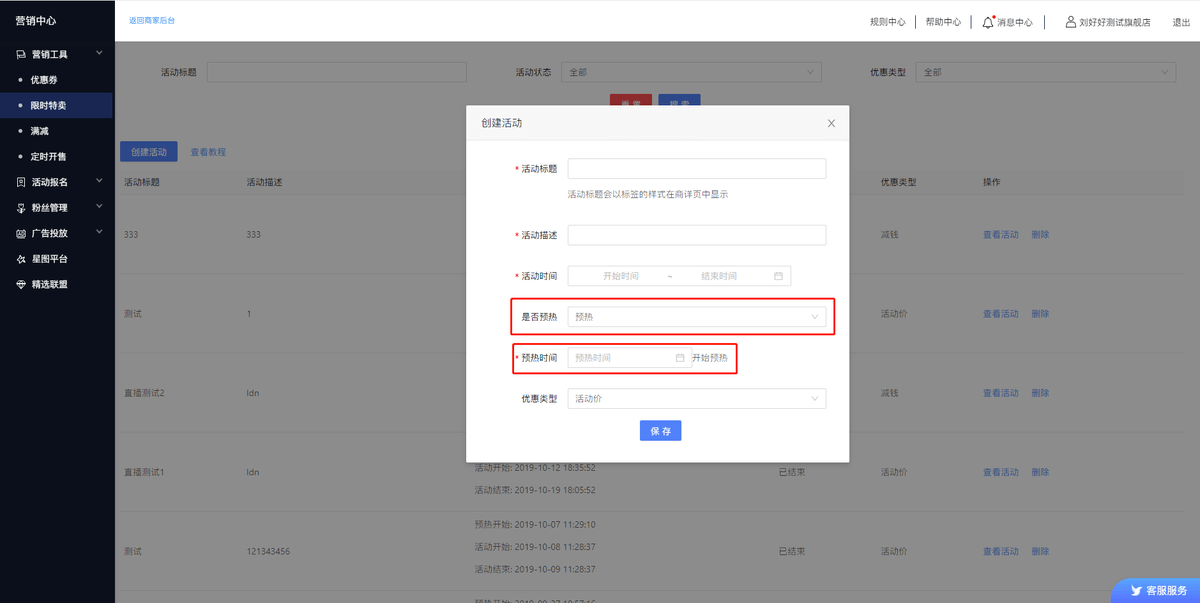
Task: Open the 是否预热 dropdown in dialog
Action: (696, 316)
